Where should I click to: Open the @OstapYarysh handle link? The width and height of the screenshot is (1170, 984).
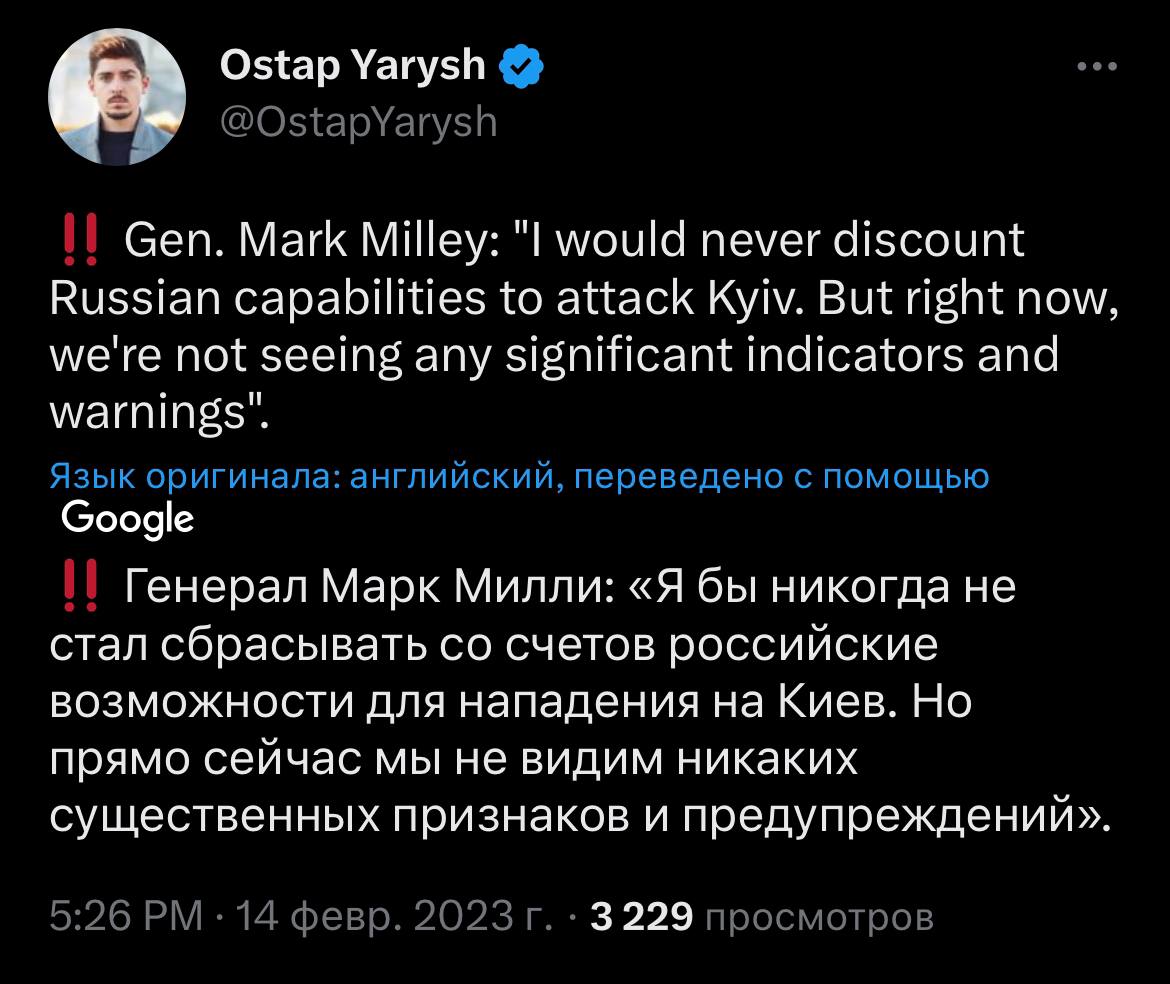356,121
